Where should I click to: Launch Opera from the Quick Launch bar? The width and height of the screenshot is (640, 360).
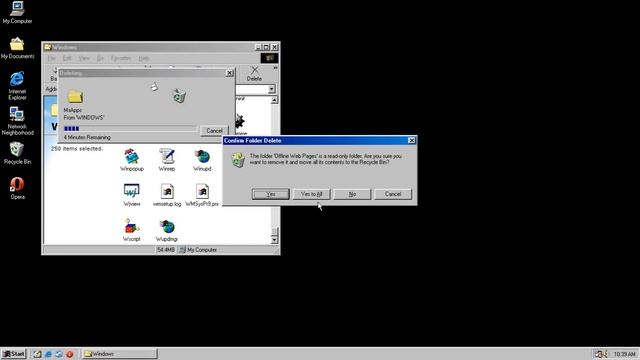point(70,354)
